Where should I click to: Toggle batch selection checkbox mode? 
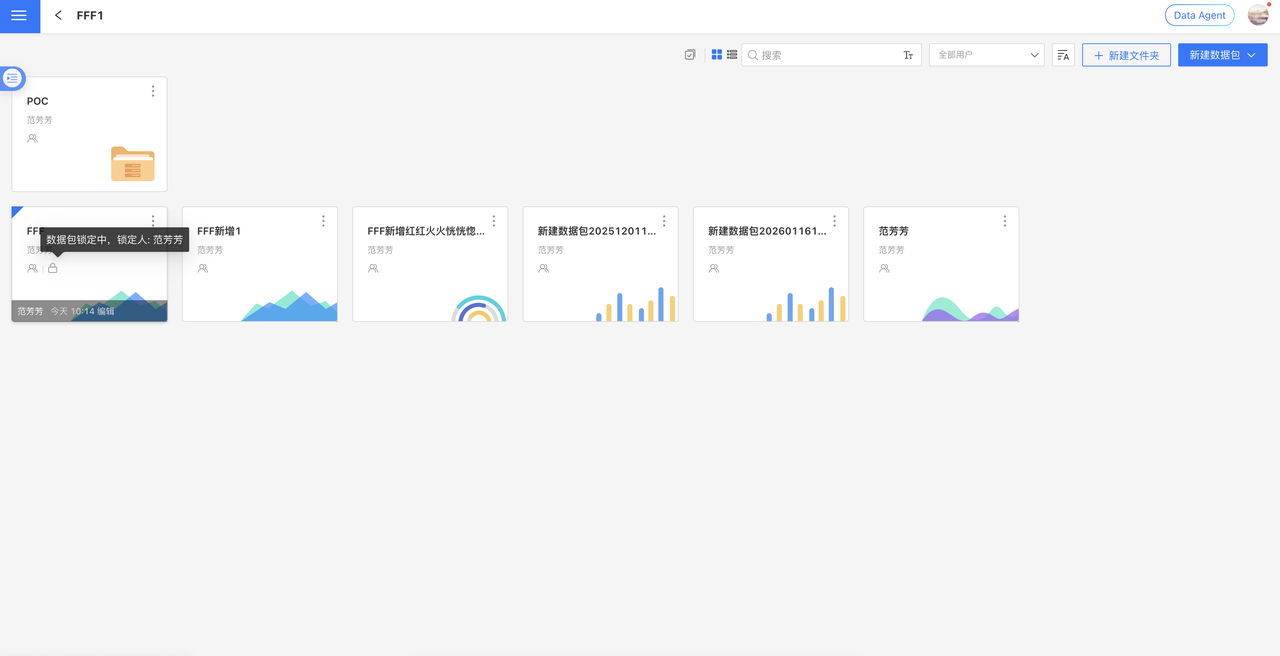coord(690,55)
